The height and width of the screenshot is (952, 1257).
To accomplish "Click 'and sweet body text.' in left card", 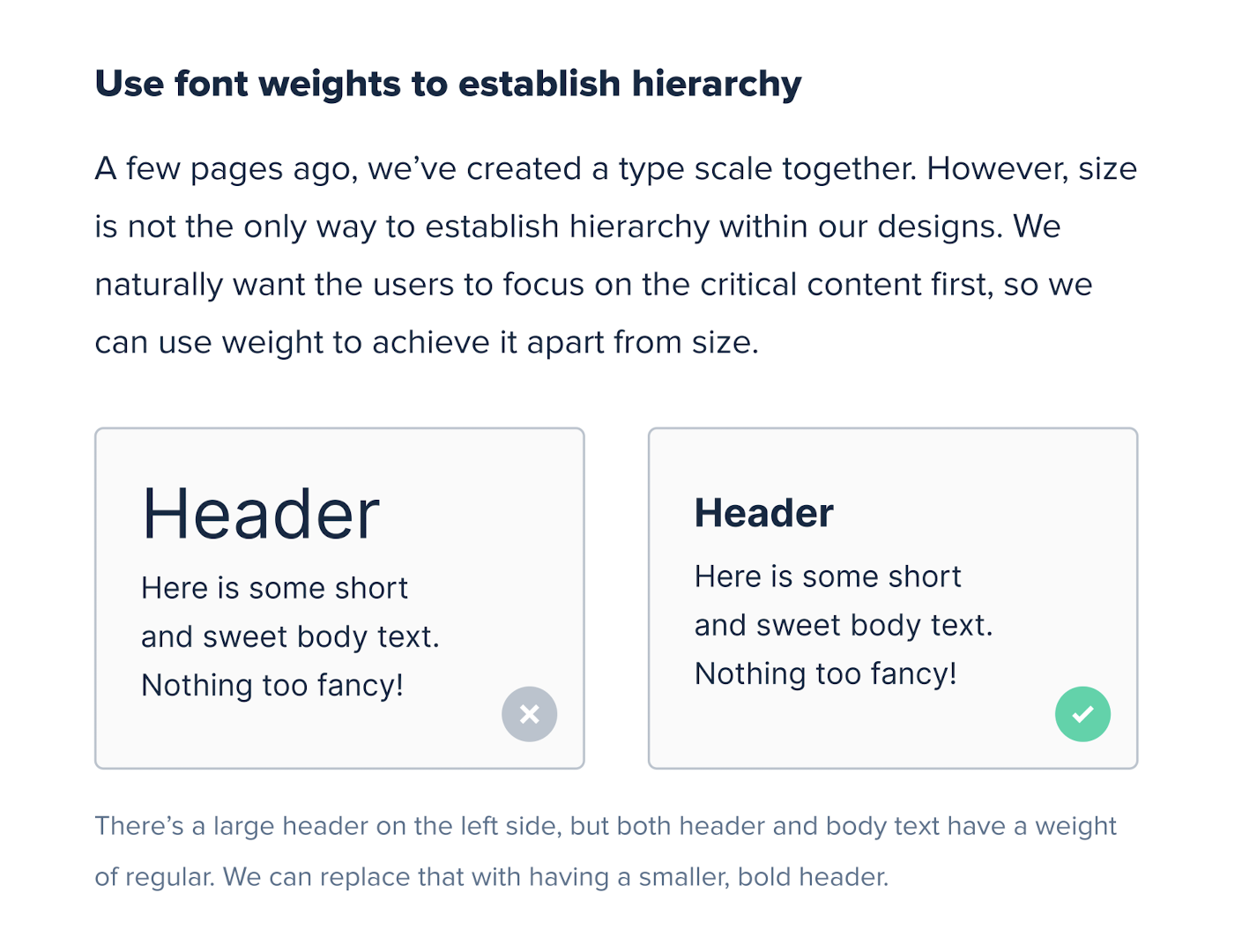I will (x=290, y=636).
